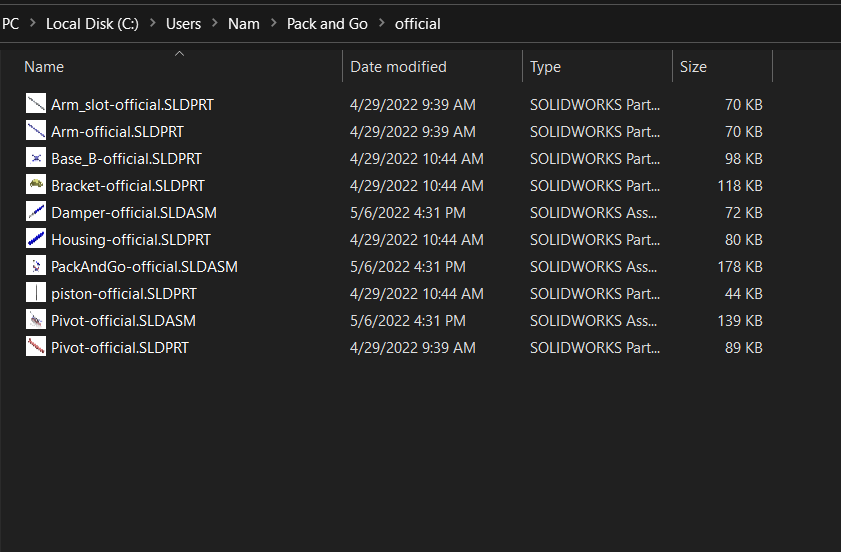Navigate to Local Disk (C:) in breadcrumb
This screenshot has width=841, height=552.
[x=92, y=24]
